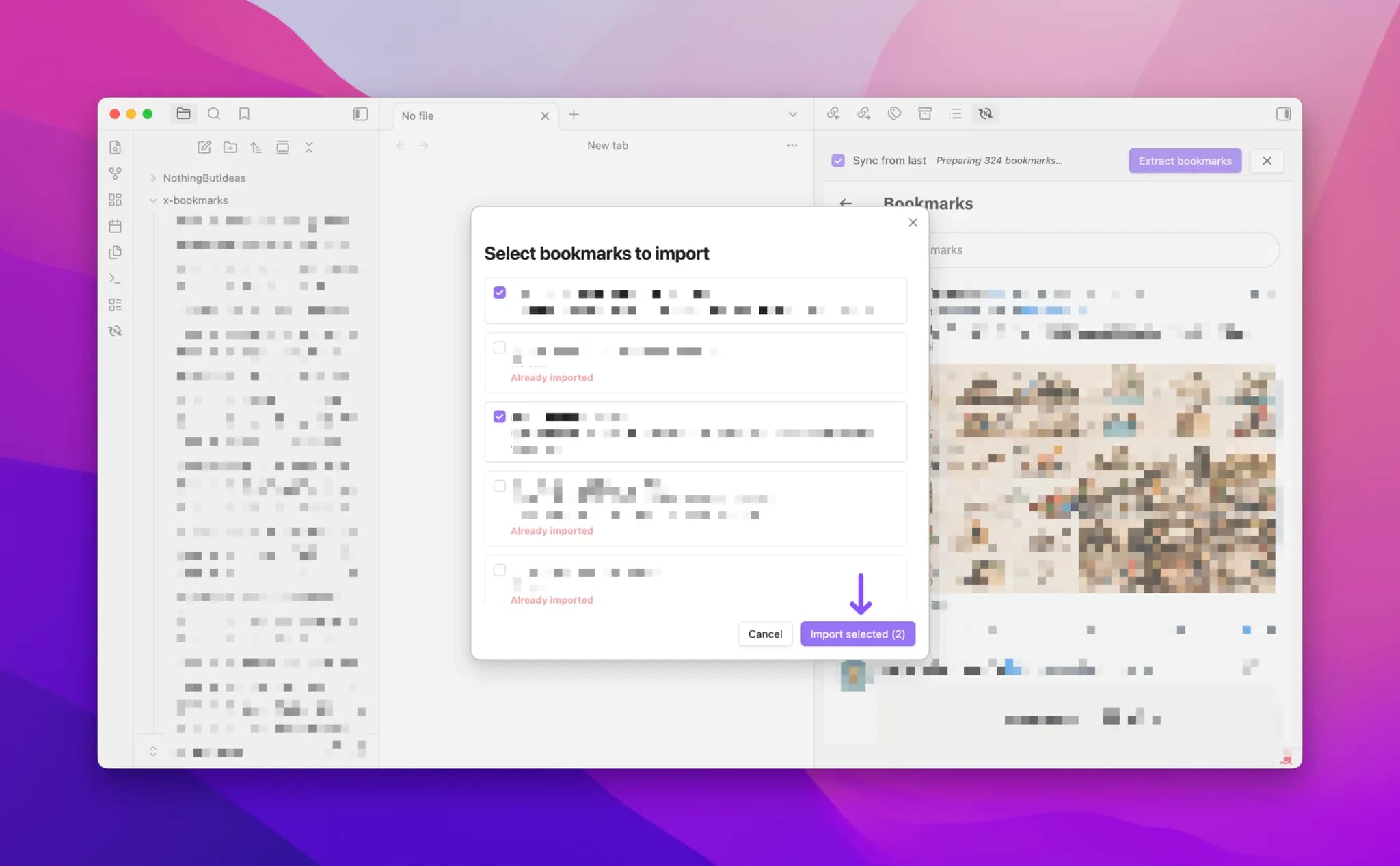Open today's daily note calendar icon

point(115,226)
